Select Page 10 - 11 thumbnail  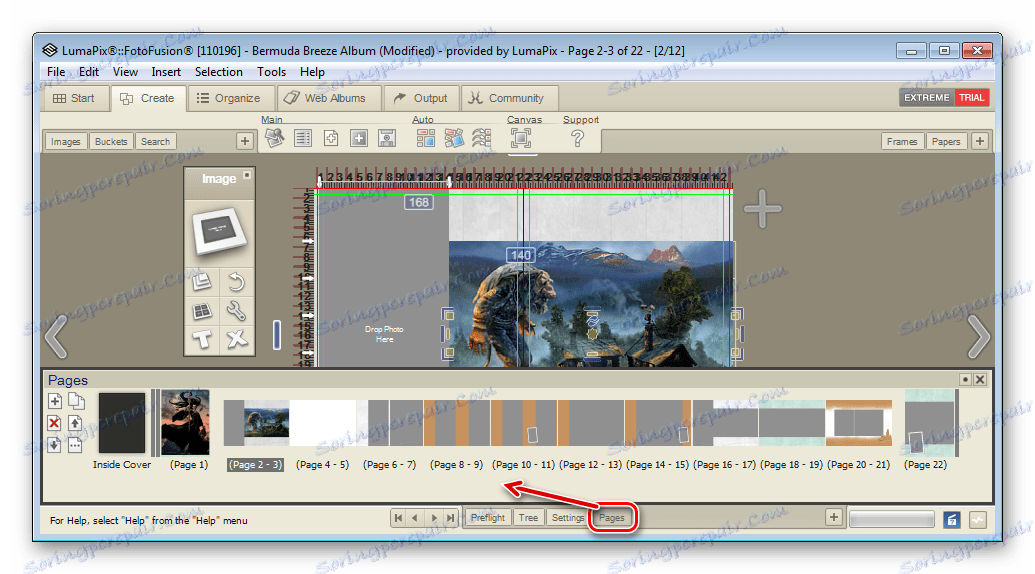[524, 422]
